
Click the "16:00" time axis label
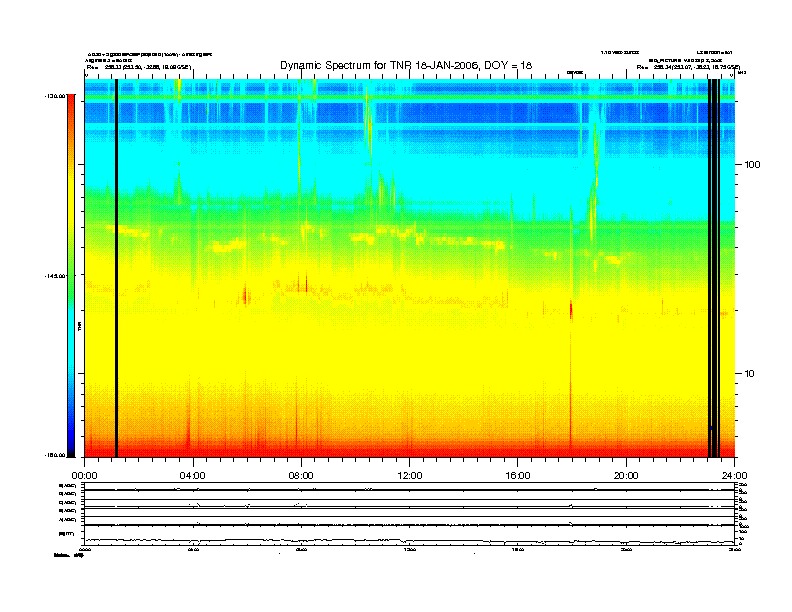(x=518, y=476)
